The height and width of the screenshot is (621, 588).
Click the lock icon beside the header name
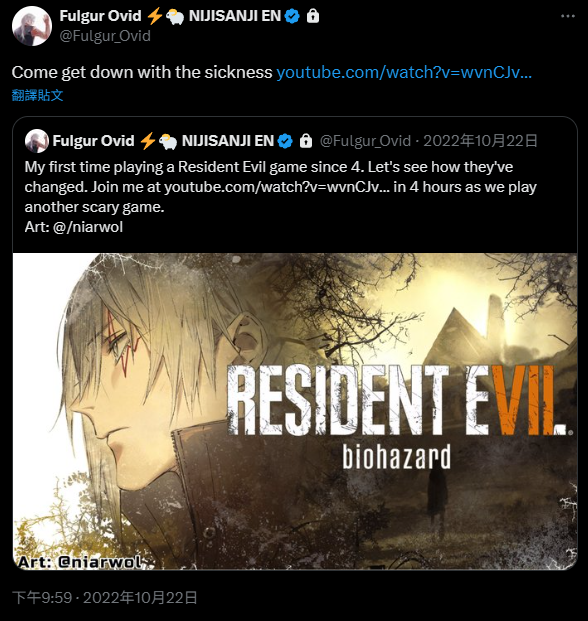click(x=313, y=16)
